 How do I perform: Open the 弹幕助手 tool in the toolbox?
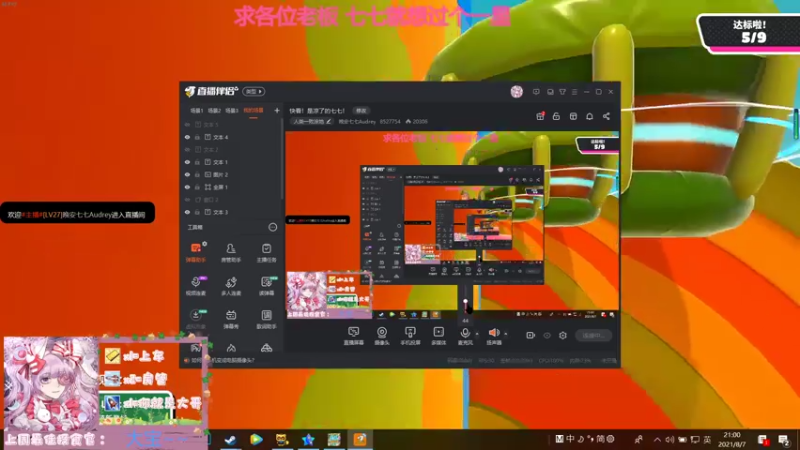(x=195, y=252)
